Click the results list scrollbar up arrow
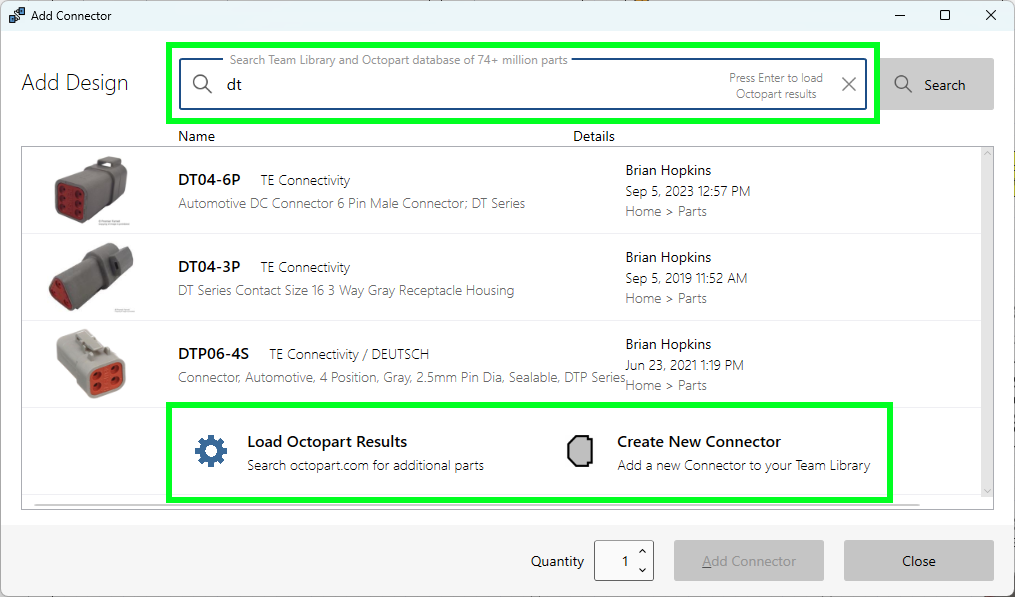Screen dimensions: 1015x597 tap(987, 153)
